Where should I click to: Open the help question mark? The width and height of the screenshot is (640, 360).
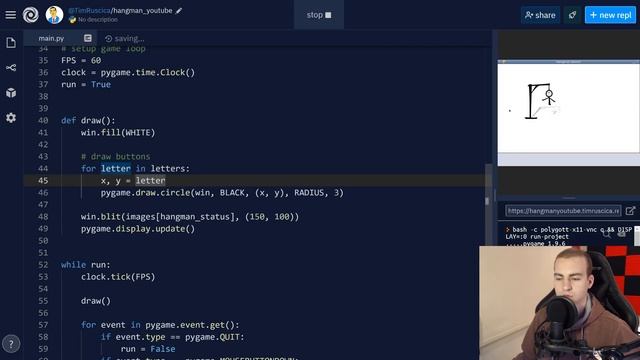[x=11, y=344]
